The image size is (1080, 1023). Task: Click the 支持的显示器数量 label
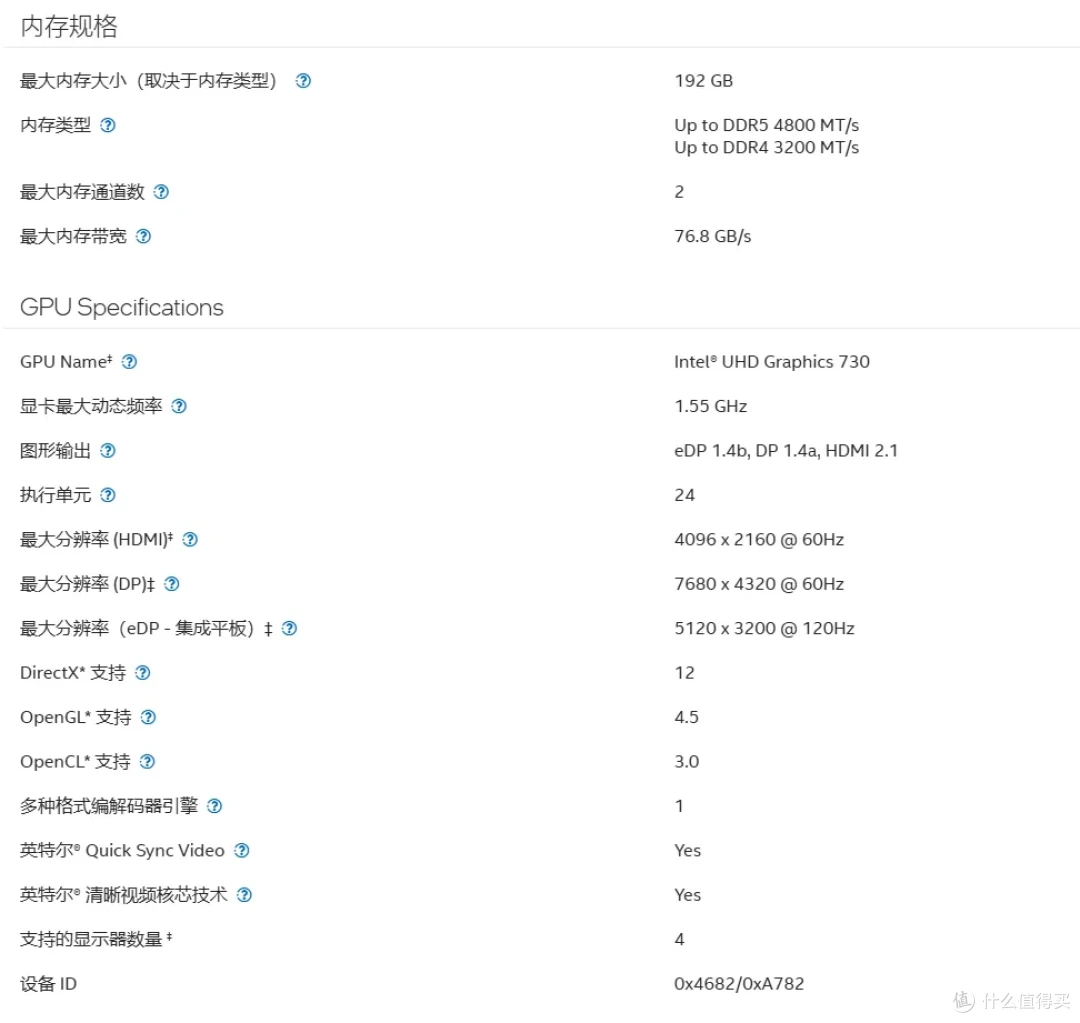[x=96, y=939]
